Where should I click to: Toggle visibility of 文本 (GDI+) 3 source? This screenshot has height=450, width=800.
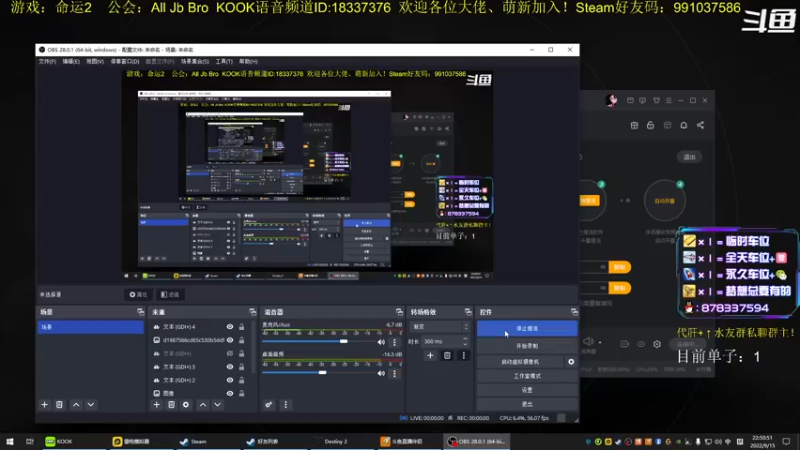tap(230, 366)
